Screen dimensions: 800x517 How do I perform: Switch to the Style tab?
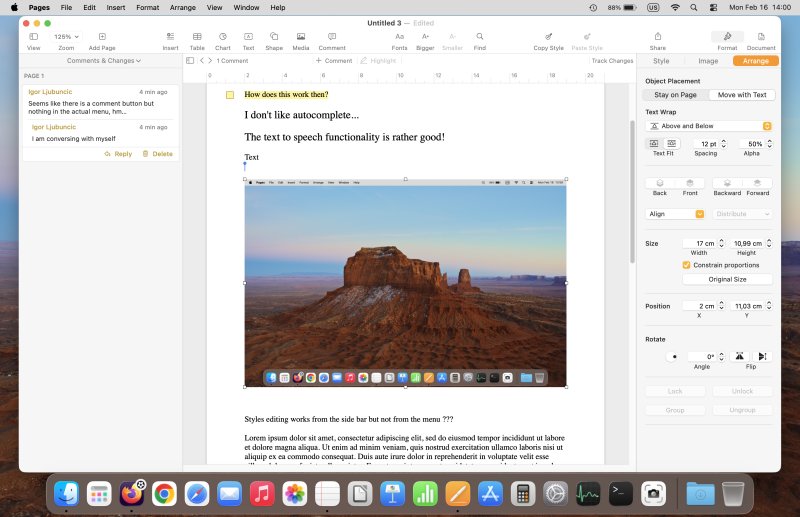[661, 61]
